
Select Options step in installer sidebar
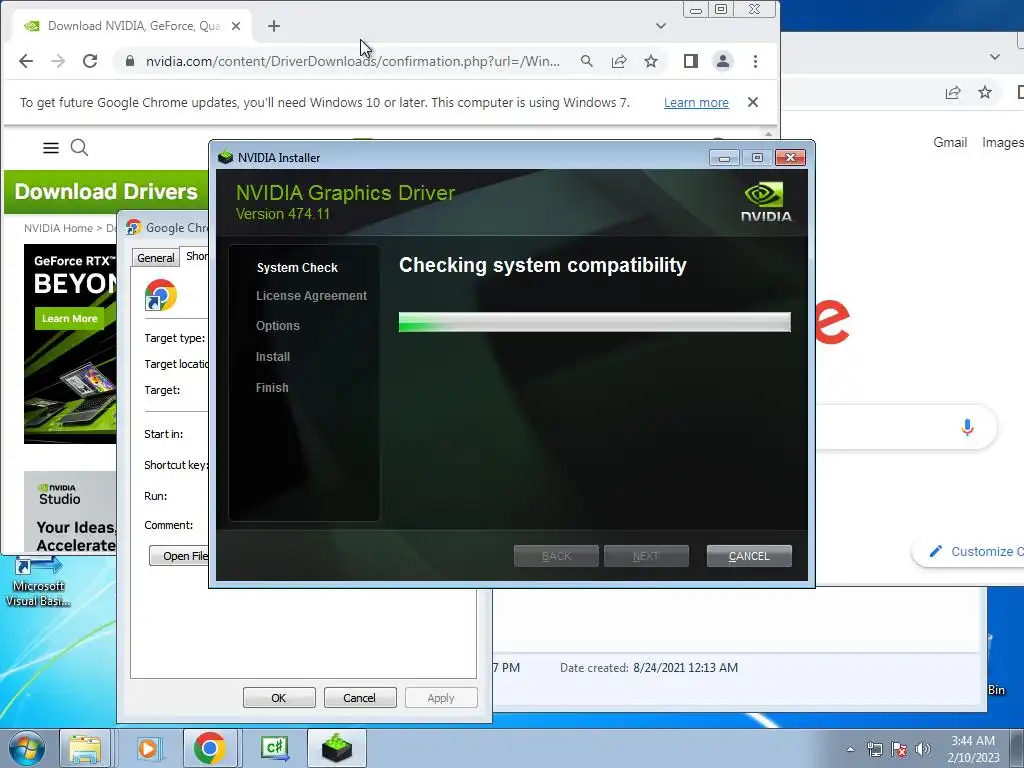(278, 326)
